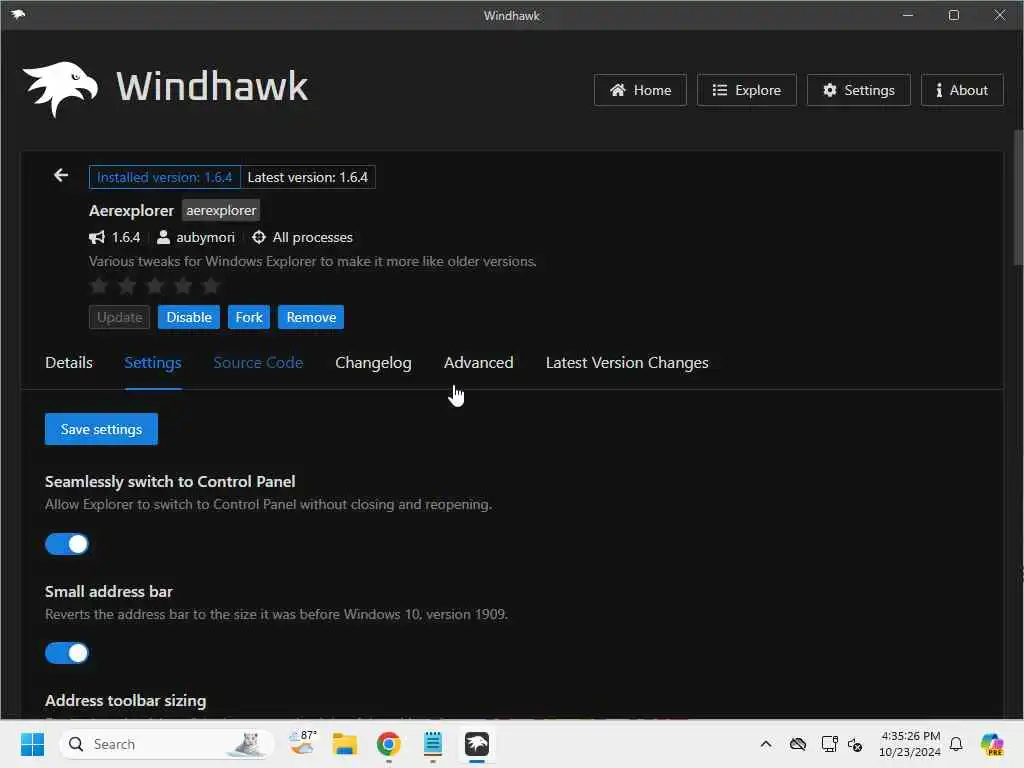Open the Explore page
The width and height of the screenshot is (1024, 768).
click(746, 90)
